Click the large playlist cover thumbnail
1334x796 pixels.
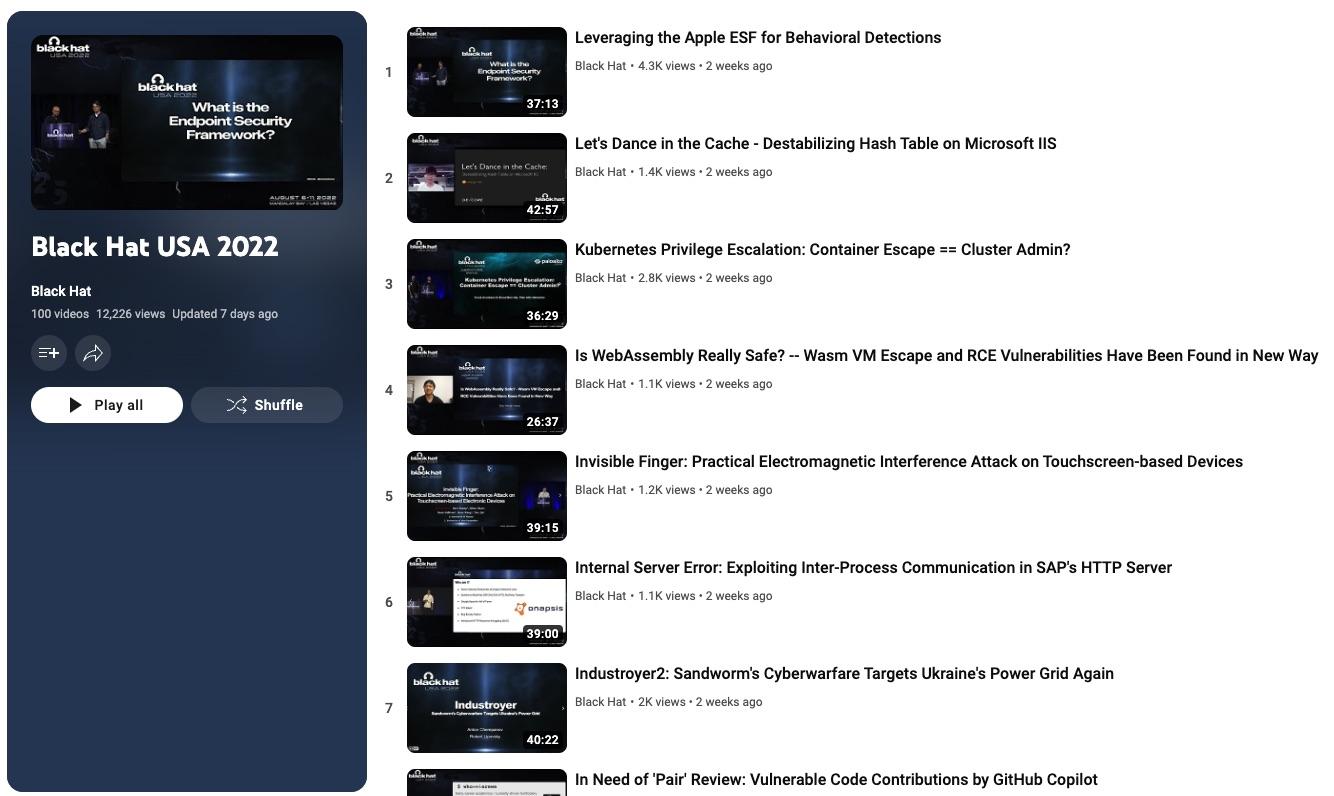click(187, 122)
